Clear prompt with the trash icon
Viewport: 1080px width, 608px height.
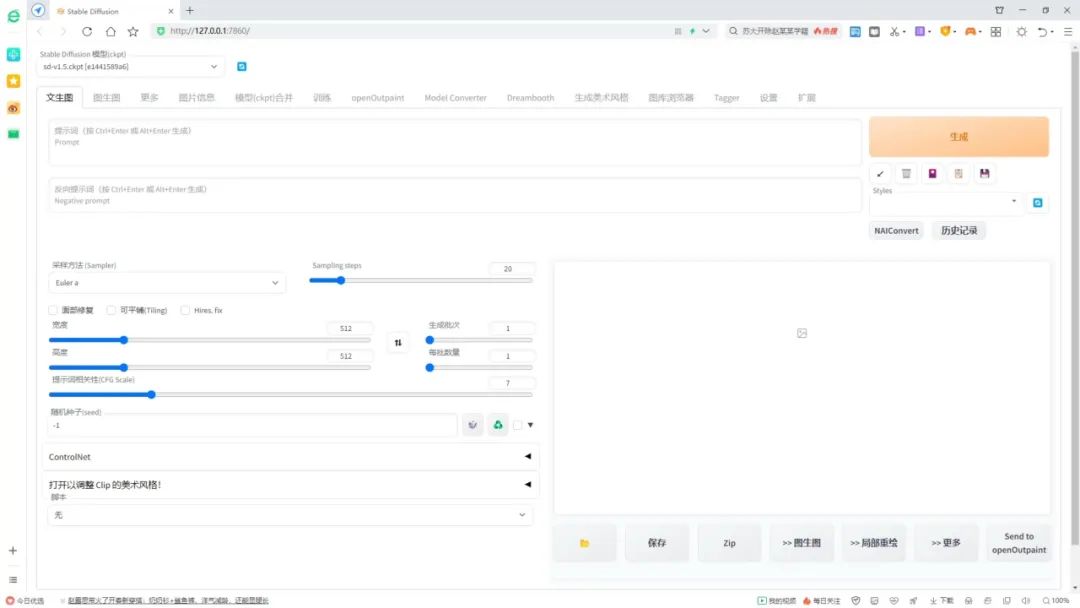tap(906, 174)
